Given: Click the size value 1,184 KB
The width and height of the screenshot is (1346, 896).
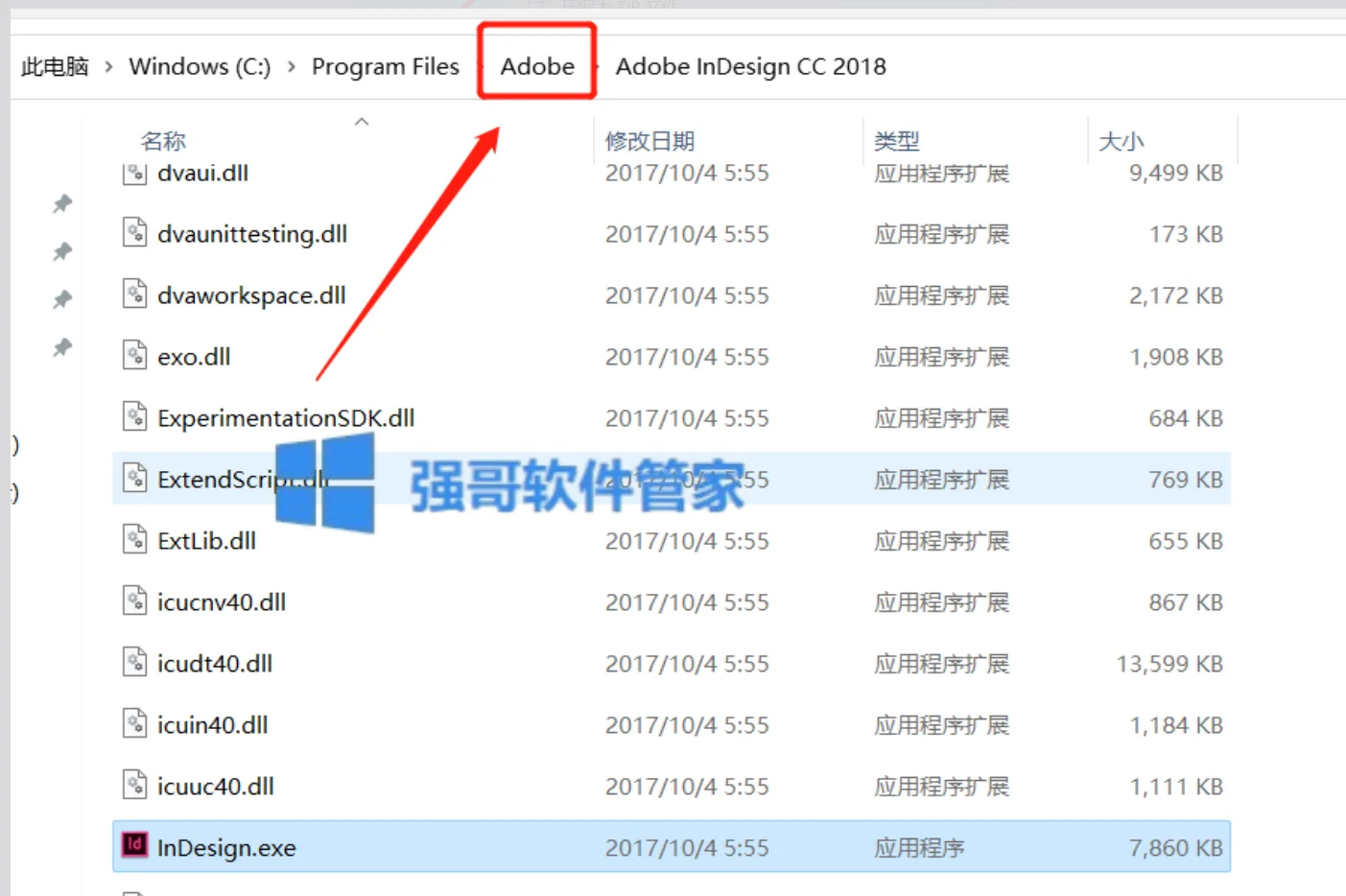Looking at the screenshot, I should (1176, 725).
